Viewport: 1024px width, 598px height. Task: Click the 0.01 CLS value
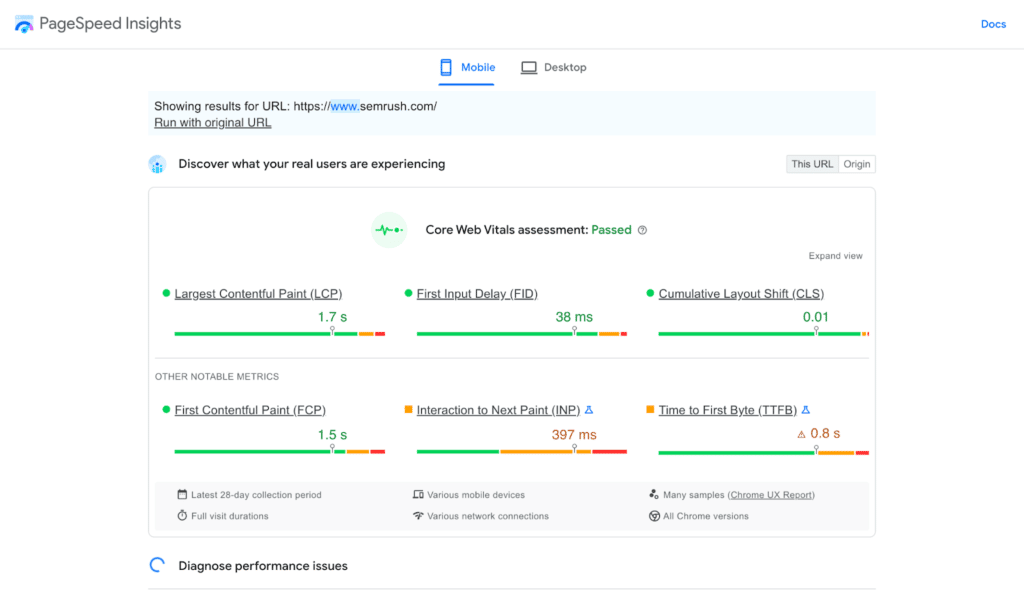point(816,317)
